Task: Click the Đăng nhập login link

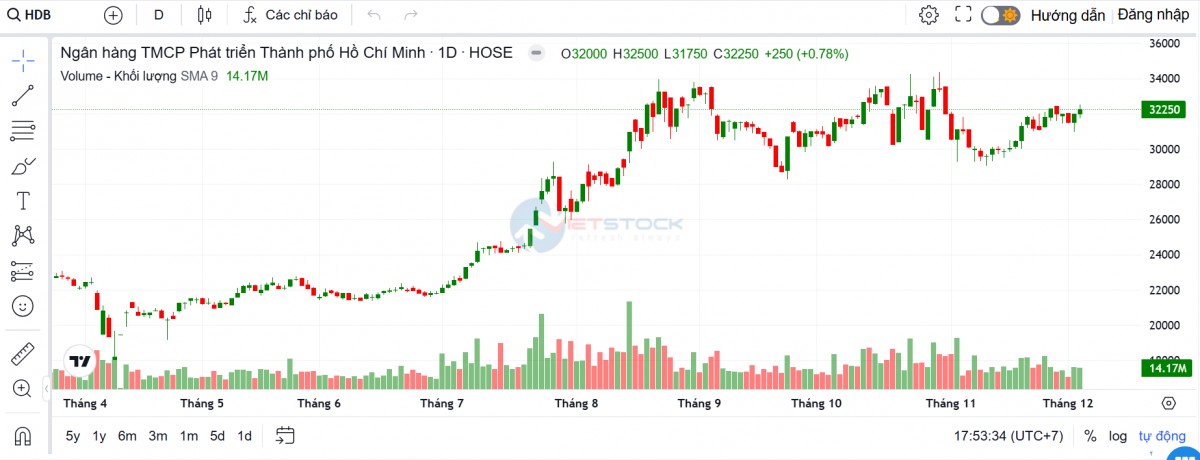Action: click(x=1153, y=15)
